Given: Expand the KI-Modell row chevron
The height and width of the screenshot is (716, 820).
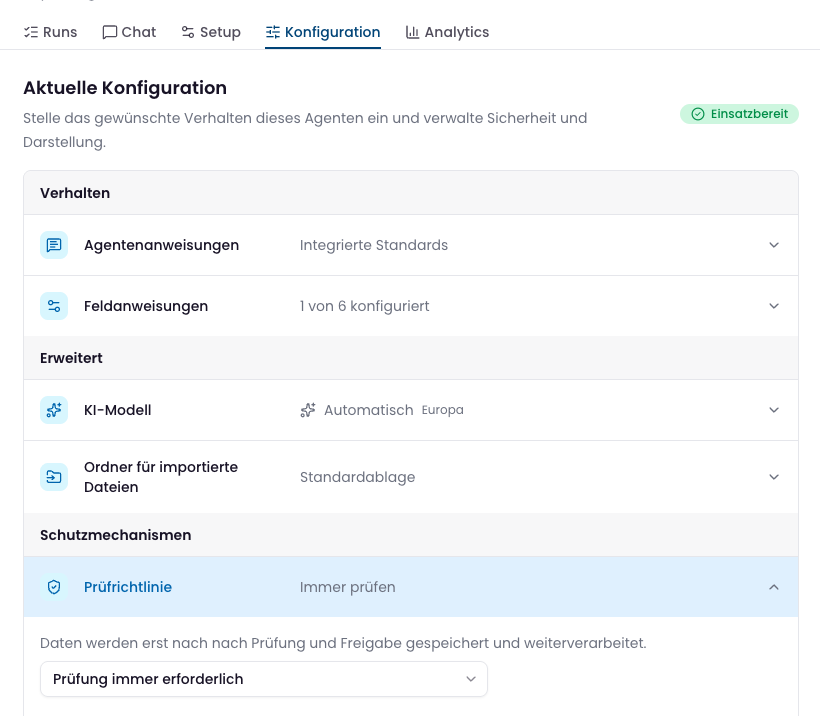Looking at the screenshot, I should (774, 410).
